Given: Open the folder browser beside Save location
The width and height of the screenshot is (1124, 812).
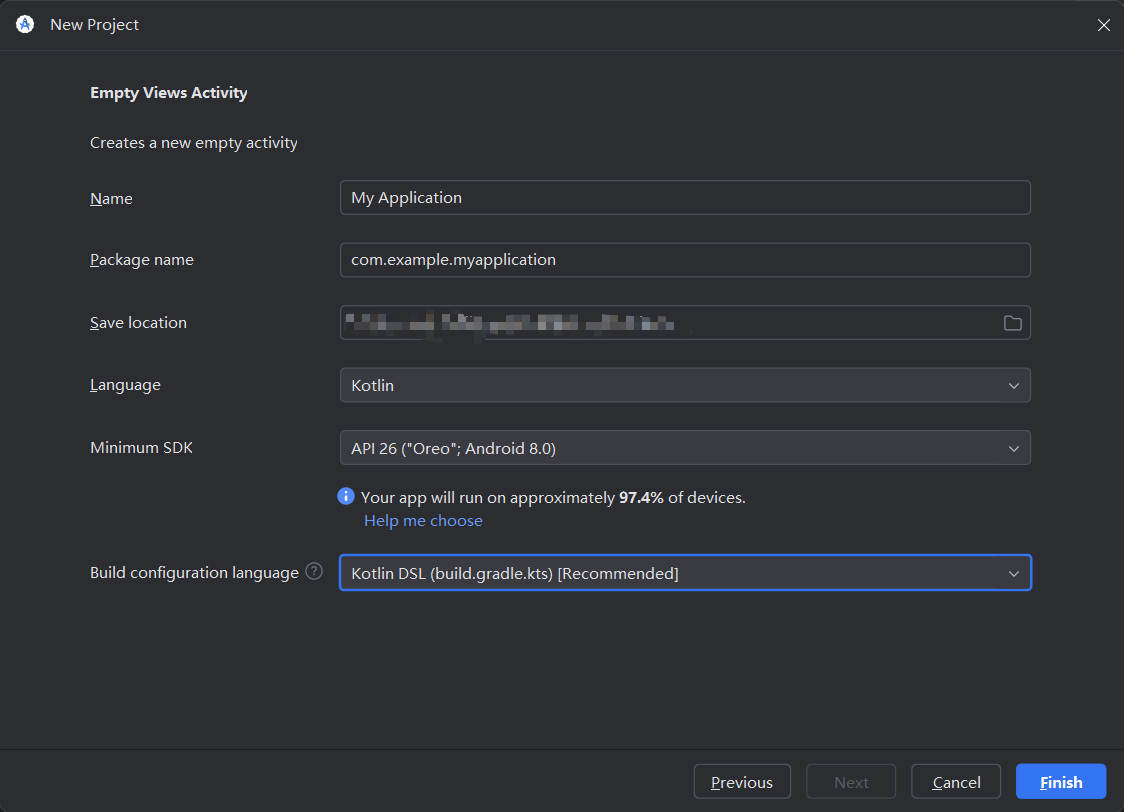Looking at the screenshot, I should tap(1012, 322).
